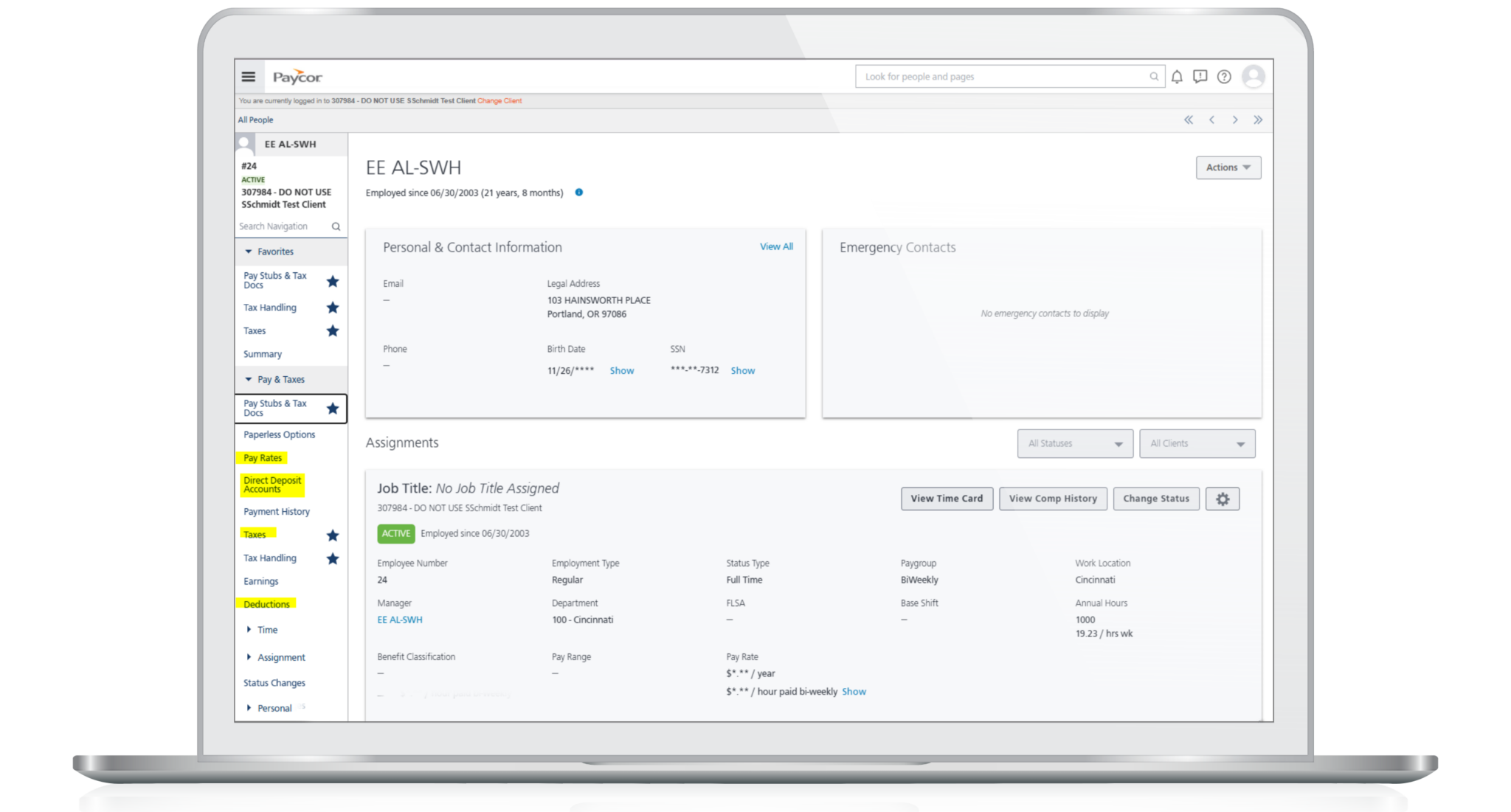Click the View Time Card button
The width and height of the screenshot is (1511, 812).
947,499
